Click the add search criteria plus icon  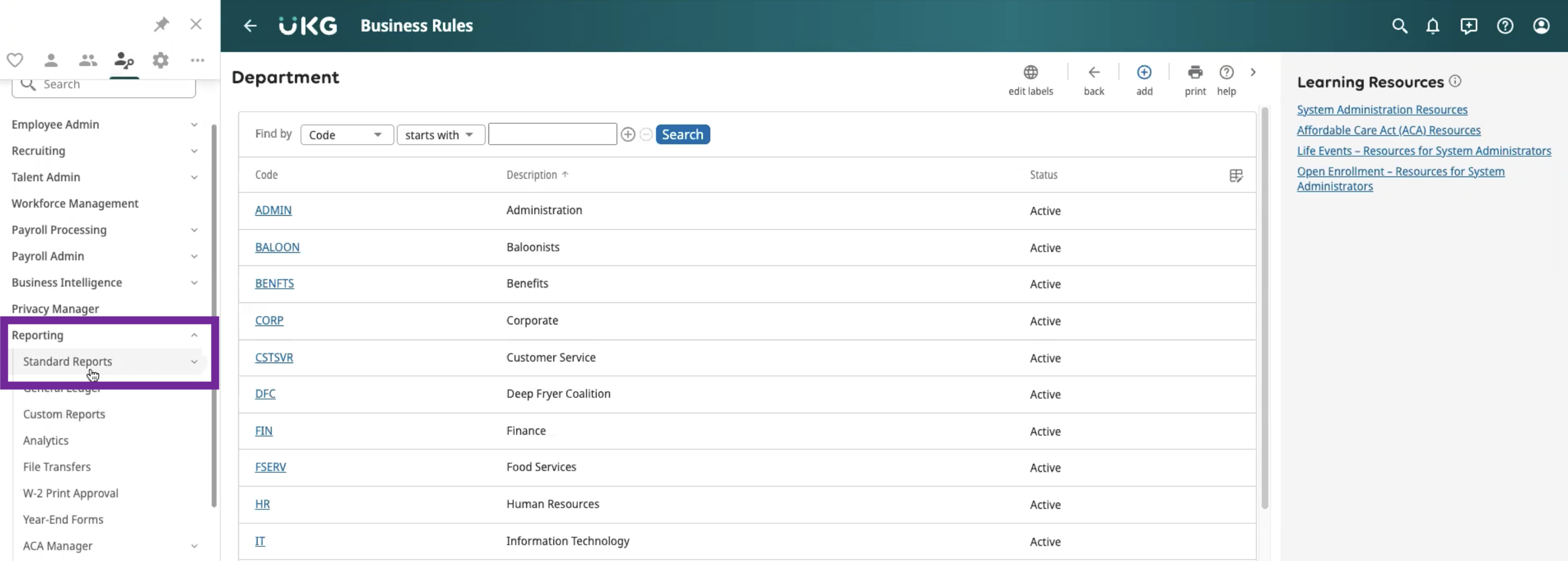point(628,134)
